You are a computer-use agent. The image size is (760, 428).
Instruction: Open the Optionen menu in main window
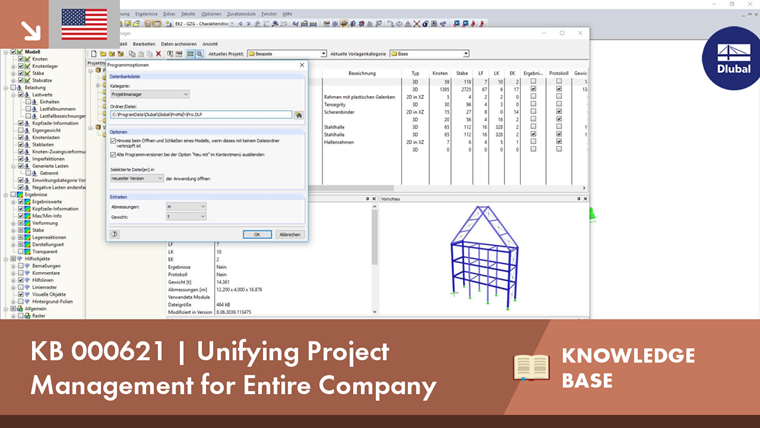click(x=211, y=14)
